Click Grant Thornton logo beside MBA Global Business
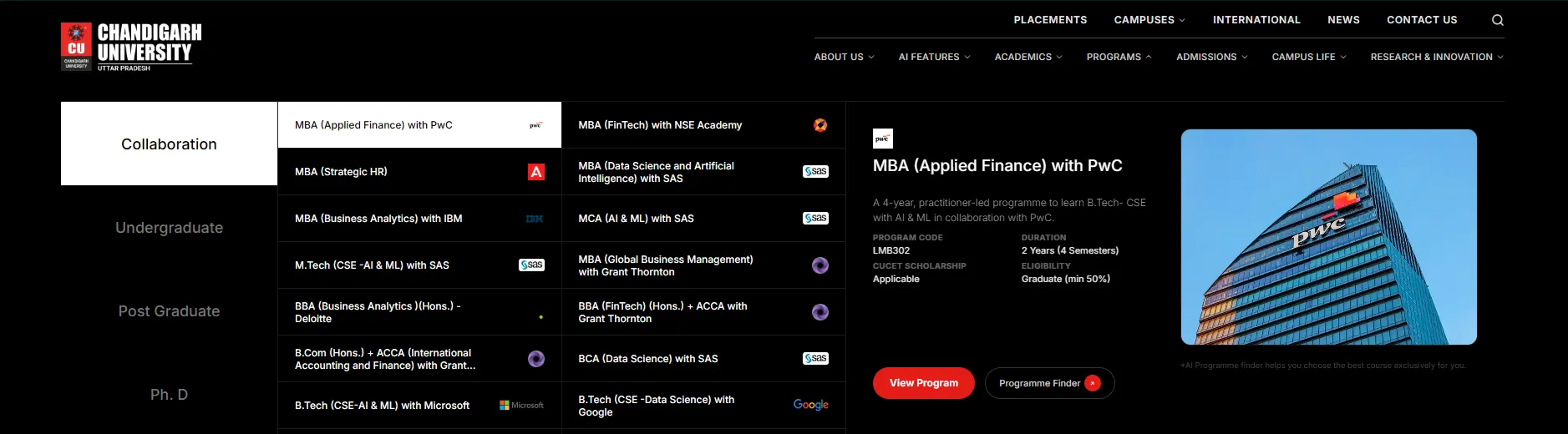 click(820, 265)
